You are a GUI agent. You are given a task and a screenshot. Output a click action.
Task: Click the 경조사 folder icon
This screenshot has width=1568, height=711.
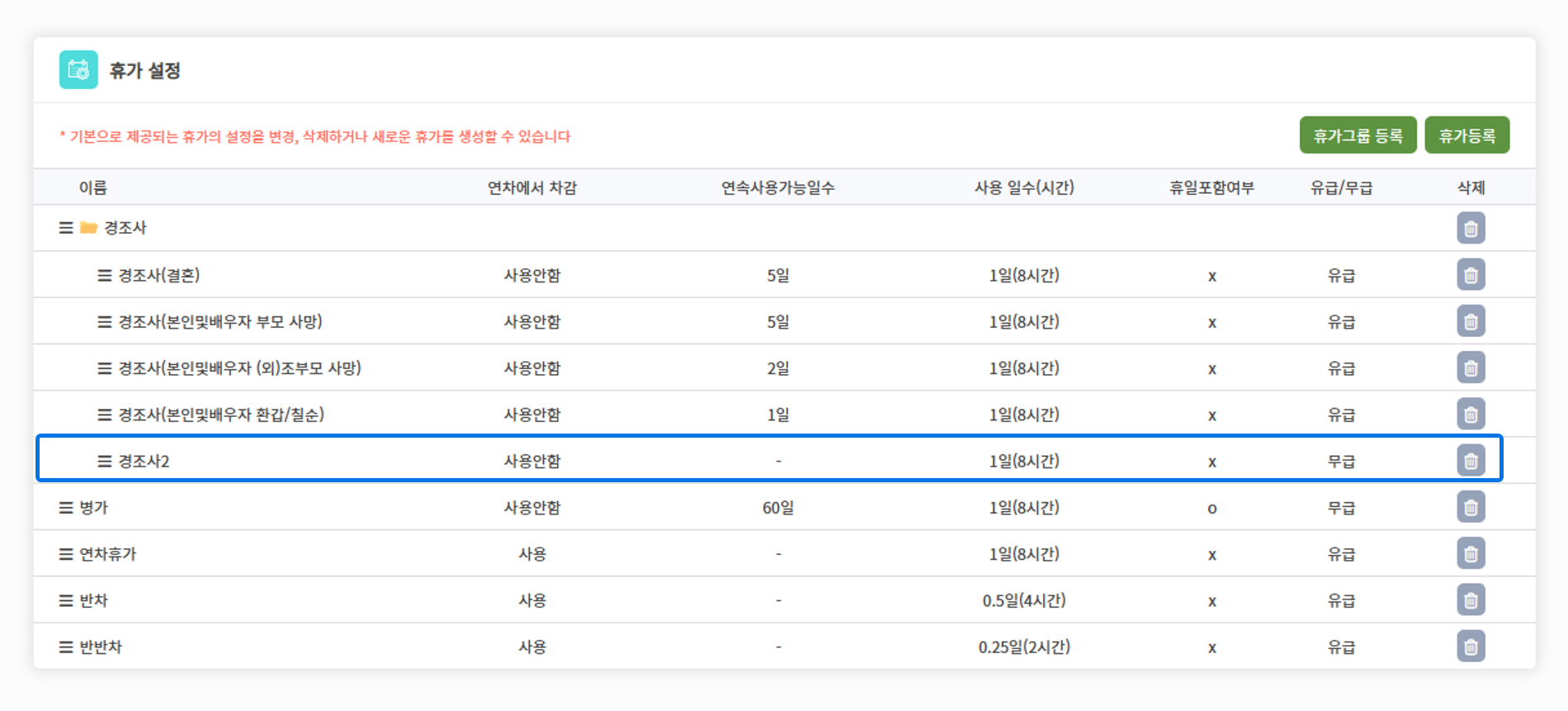89,227
